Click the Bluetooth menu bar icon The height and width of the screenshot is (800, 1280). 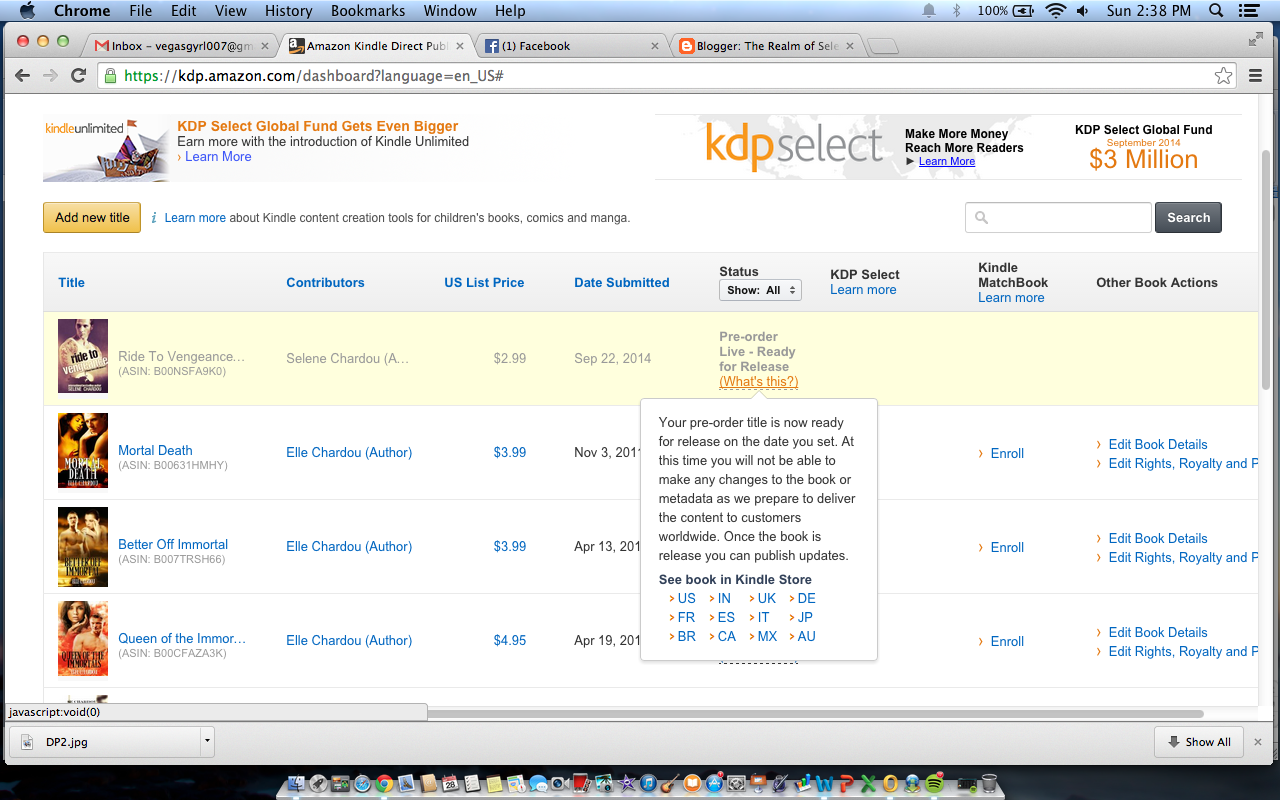(956, 11)
